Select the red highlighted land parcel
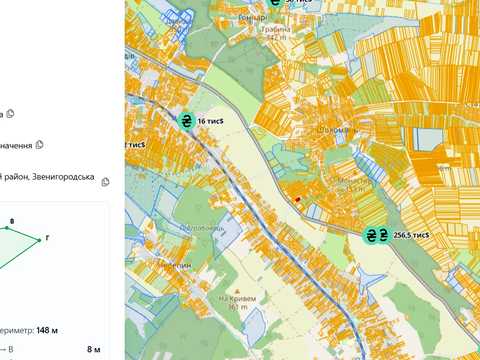Image resolution: width=480 pixels, height=360 pixels. pos(298,199)
